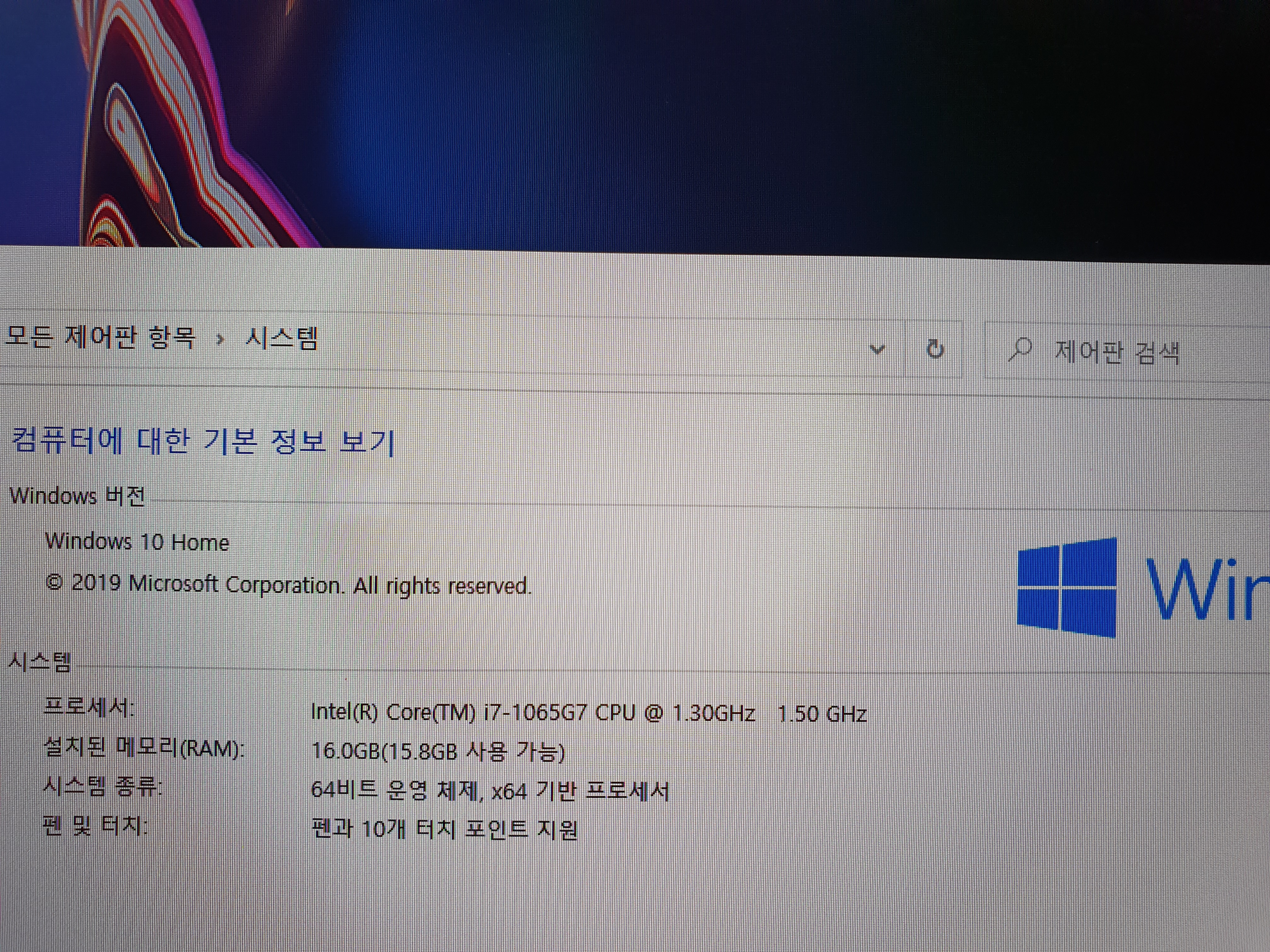1270x952 pixels.
Task: Click the 시스템 section header
Action: (40, 662)
